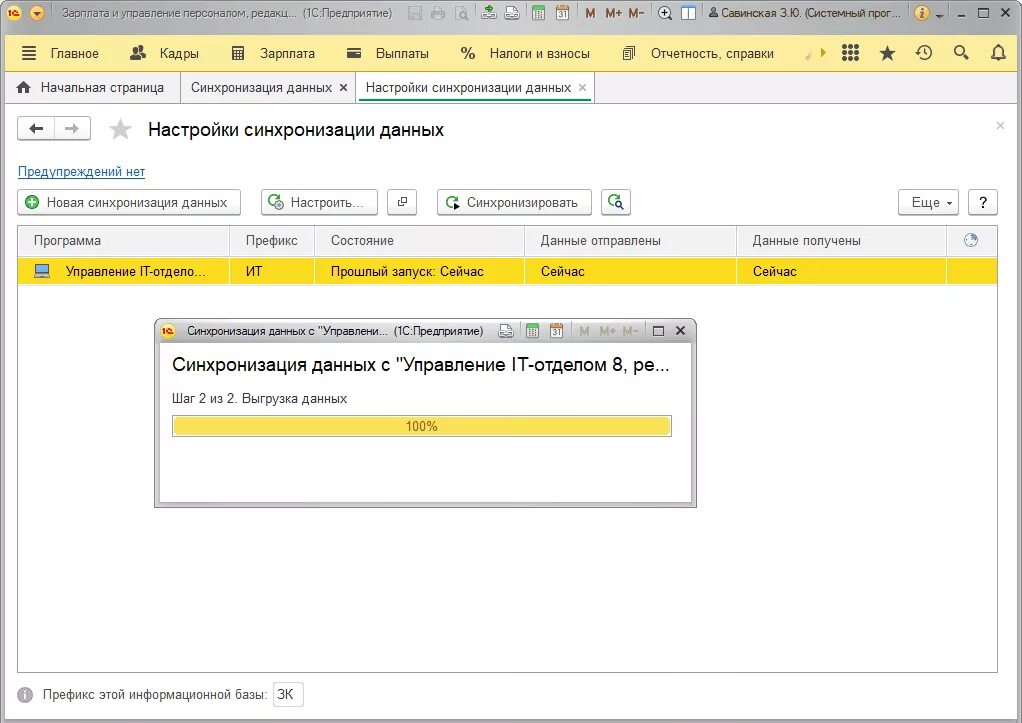Viewport: 1022px width, 723px height.
Task: Toggle the panel layout icon in title bar
Action: coord(688,13)
